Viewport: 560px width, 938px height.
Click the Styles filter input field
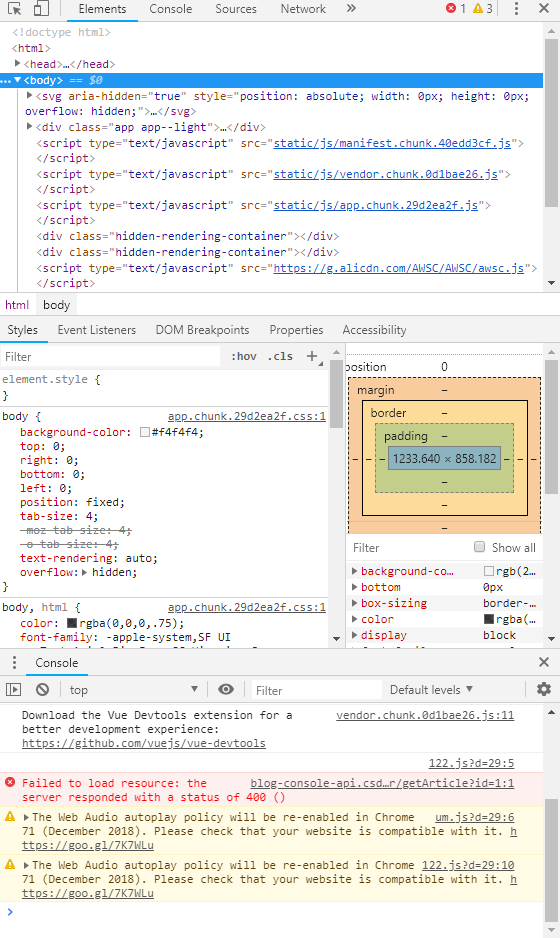point(111,357)
